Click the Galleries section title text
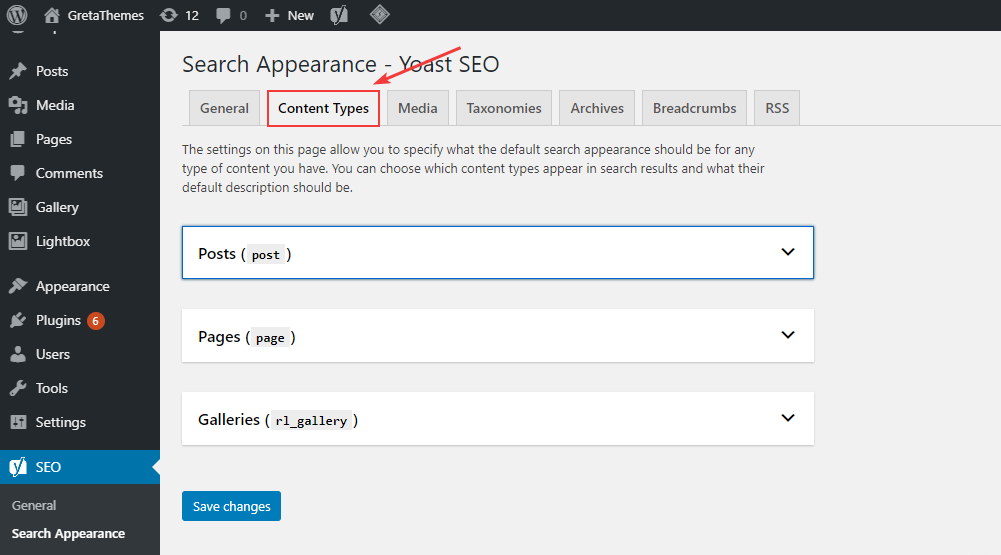Screen dimensions: 1001x555 tap(229, 420)
